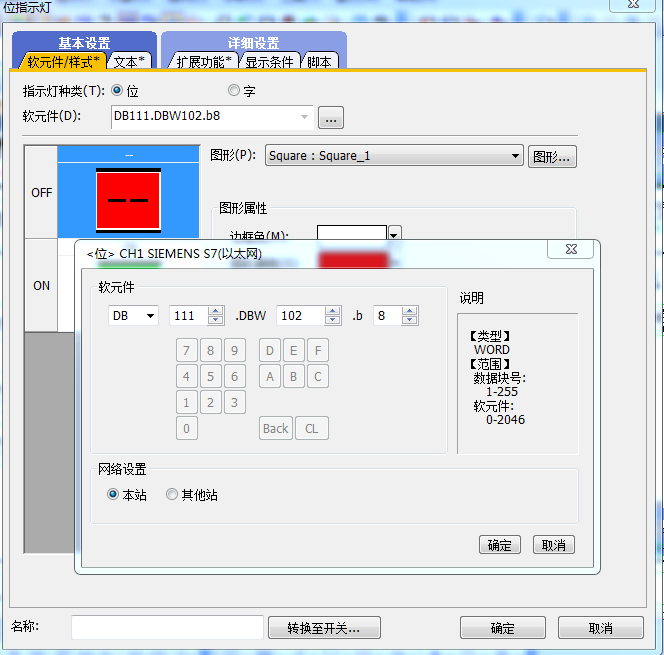Screen dimensions: 664x655
Task: Click the DBW address field 102
Action: pyautogui.click(x=301, y=315)
